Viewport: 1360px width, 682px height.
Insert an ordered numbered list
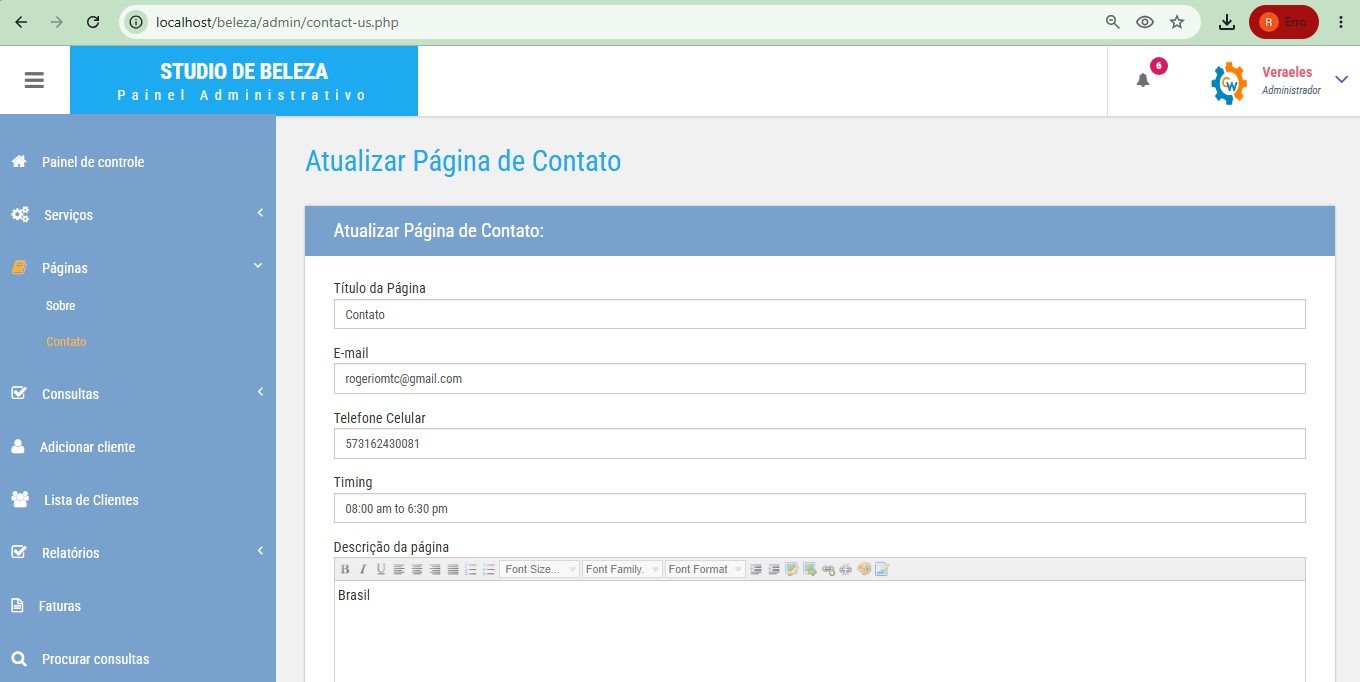pos(470,569)
